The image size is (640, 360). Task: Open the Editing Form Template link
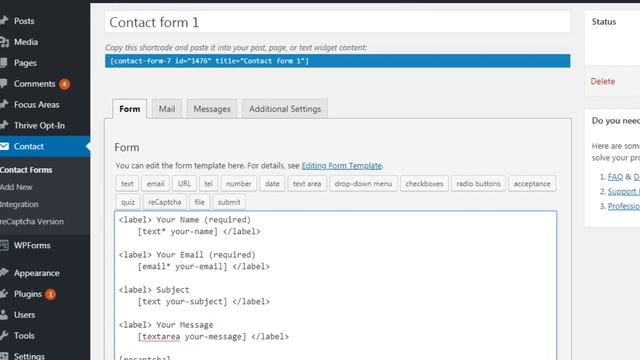point(341,166)
